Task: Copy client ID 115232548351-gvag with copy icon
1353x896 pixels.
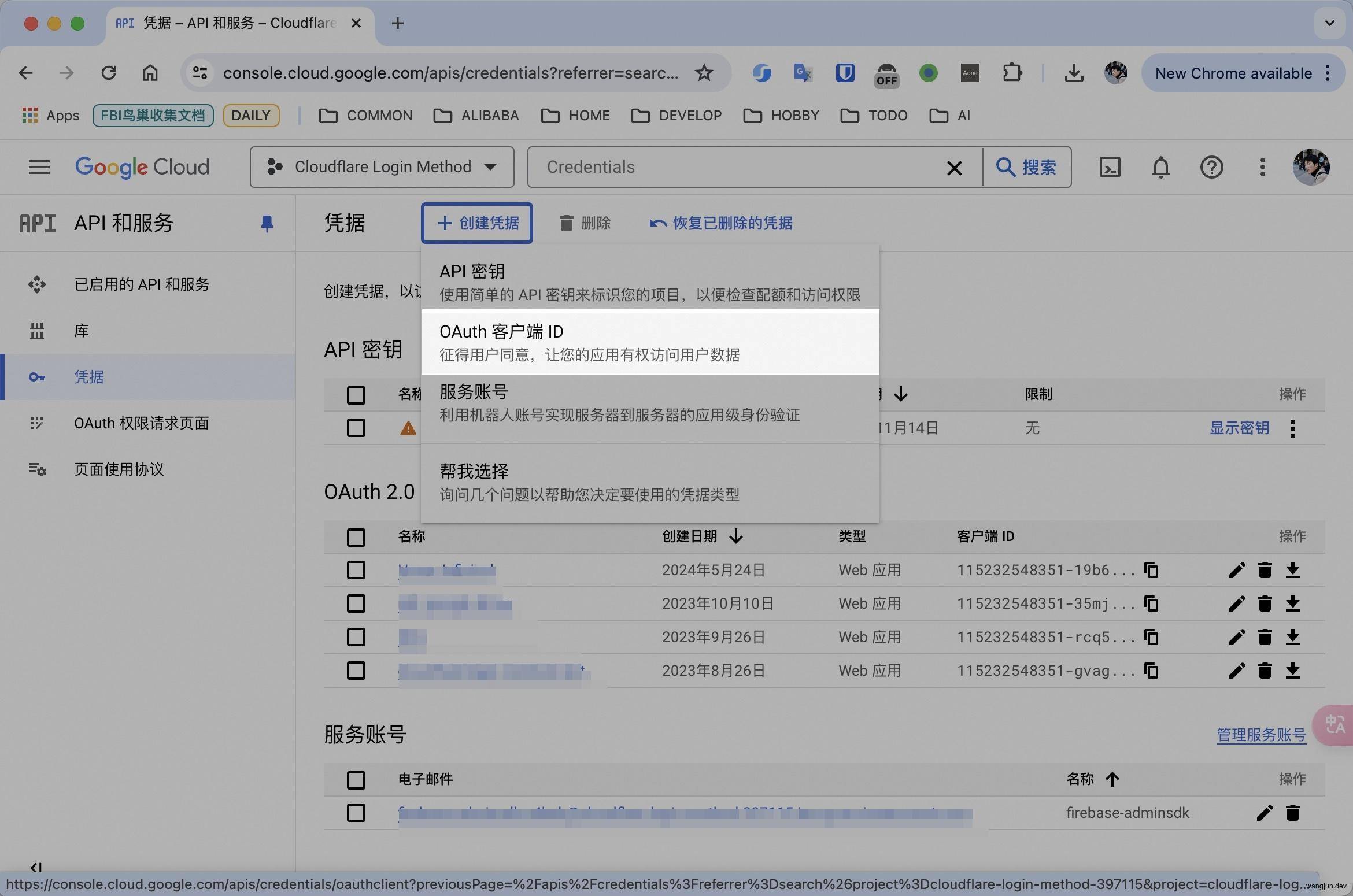Action: click(x=1151, y=671)
